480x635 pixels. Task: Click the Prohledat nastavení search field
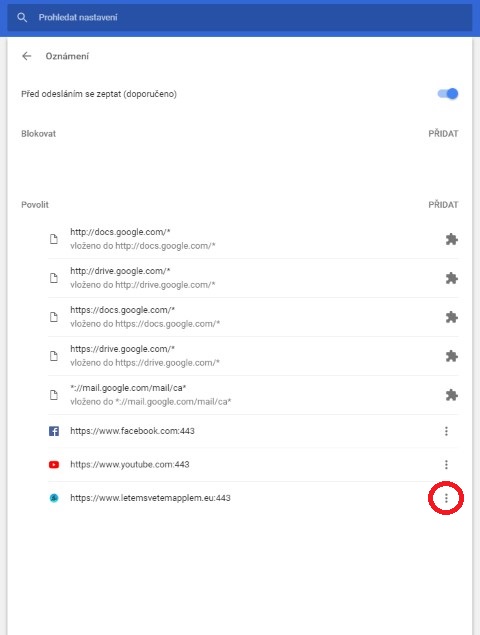pyautogui.click(x=240, y=17)
